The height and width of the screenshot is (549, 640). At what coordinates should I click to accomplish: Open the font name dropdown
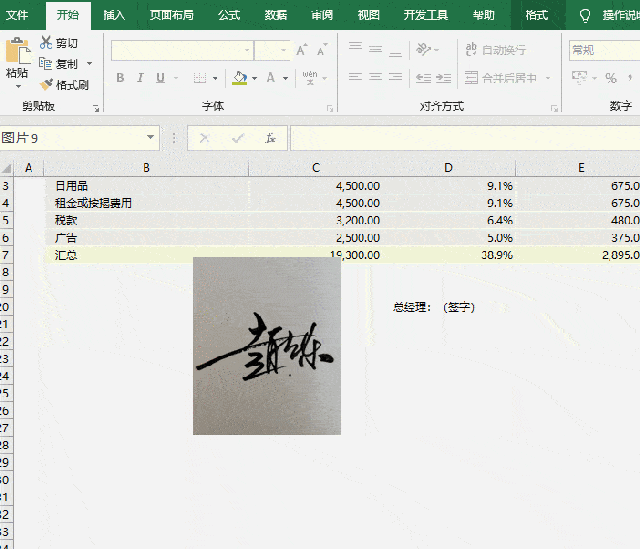click(x=247, y=50)
